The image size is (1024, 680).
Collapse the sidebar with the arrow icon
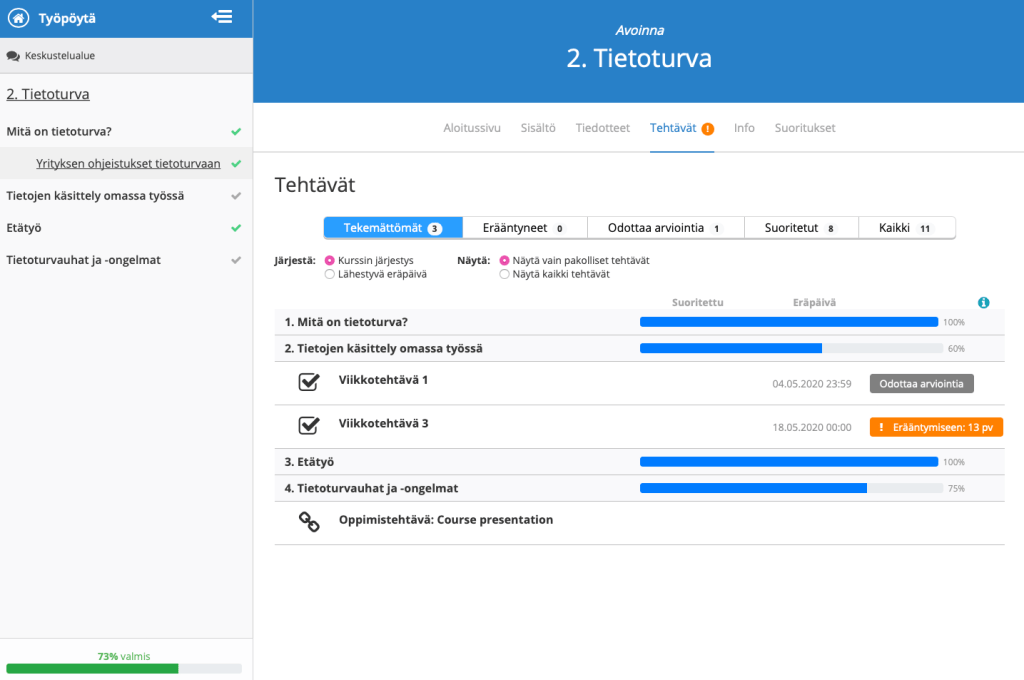point(223,17)
